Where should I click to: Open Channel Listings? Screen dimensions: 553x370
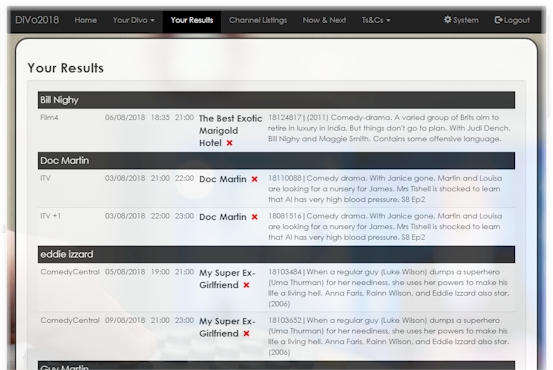pos(258,20)
